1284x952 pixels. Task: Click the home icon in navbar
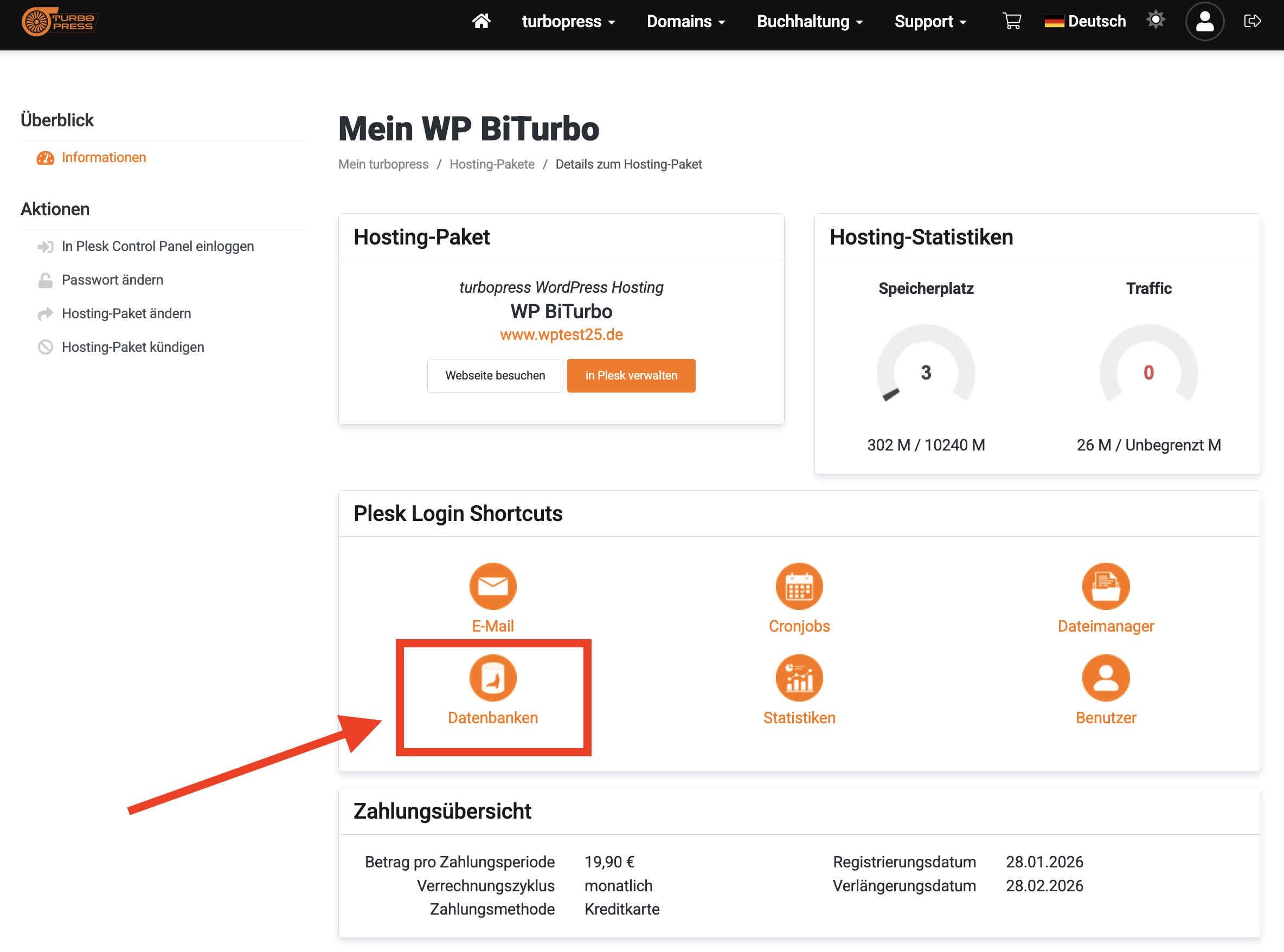pos(481,21)
